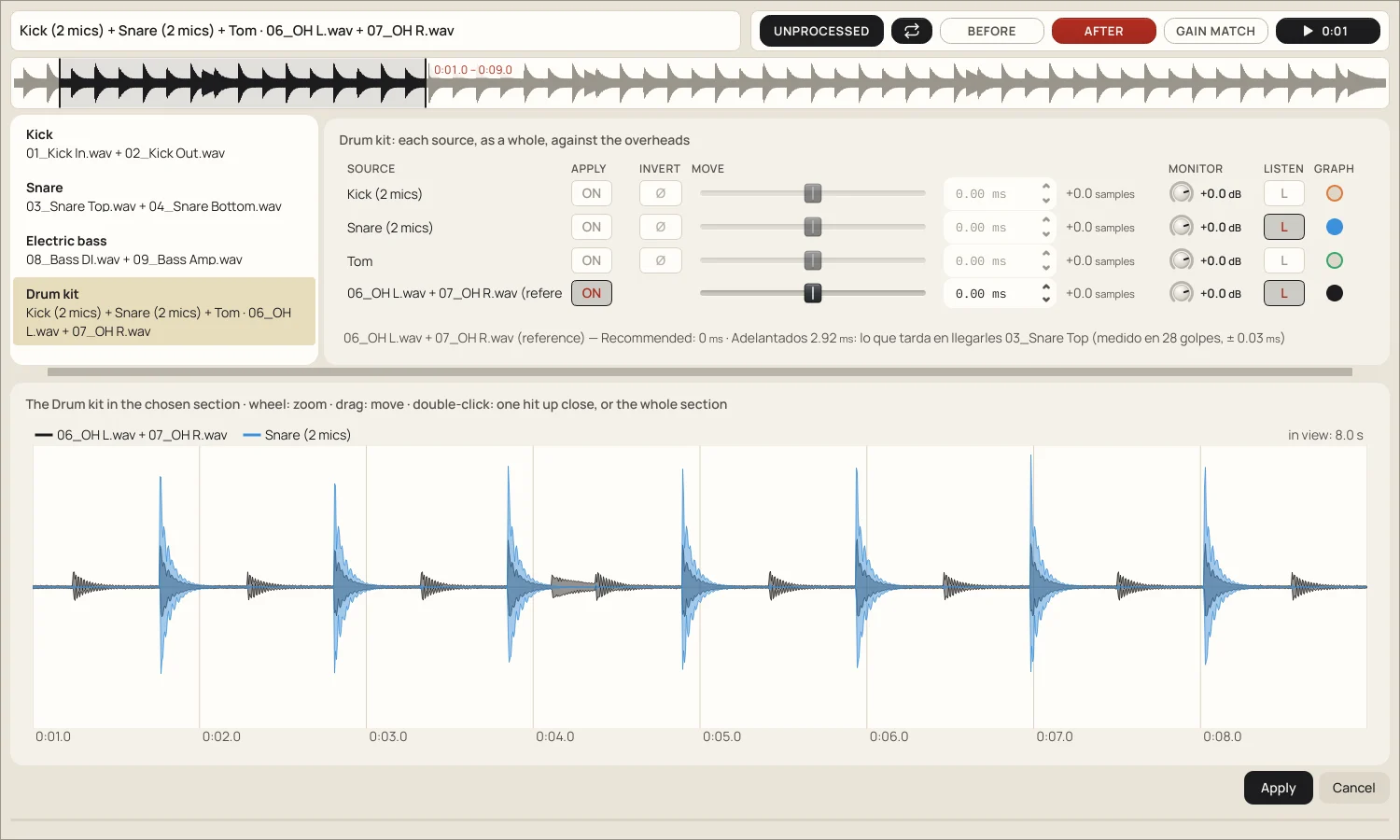Toggle the loop playback icon button
This screenshot has height=840, width=1400.
(912, 31)
